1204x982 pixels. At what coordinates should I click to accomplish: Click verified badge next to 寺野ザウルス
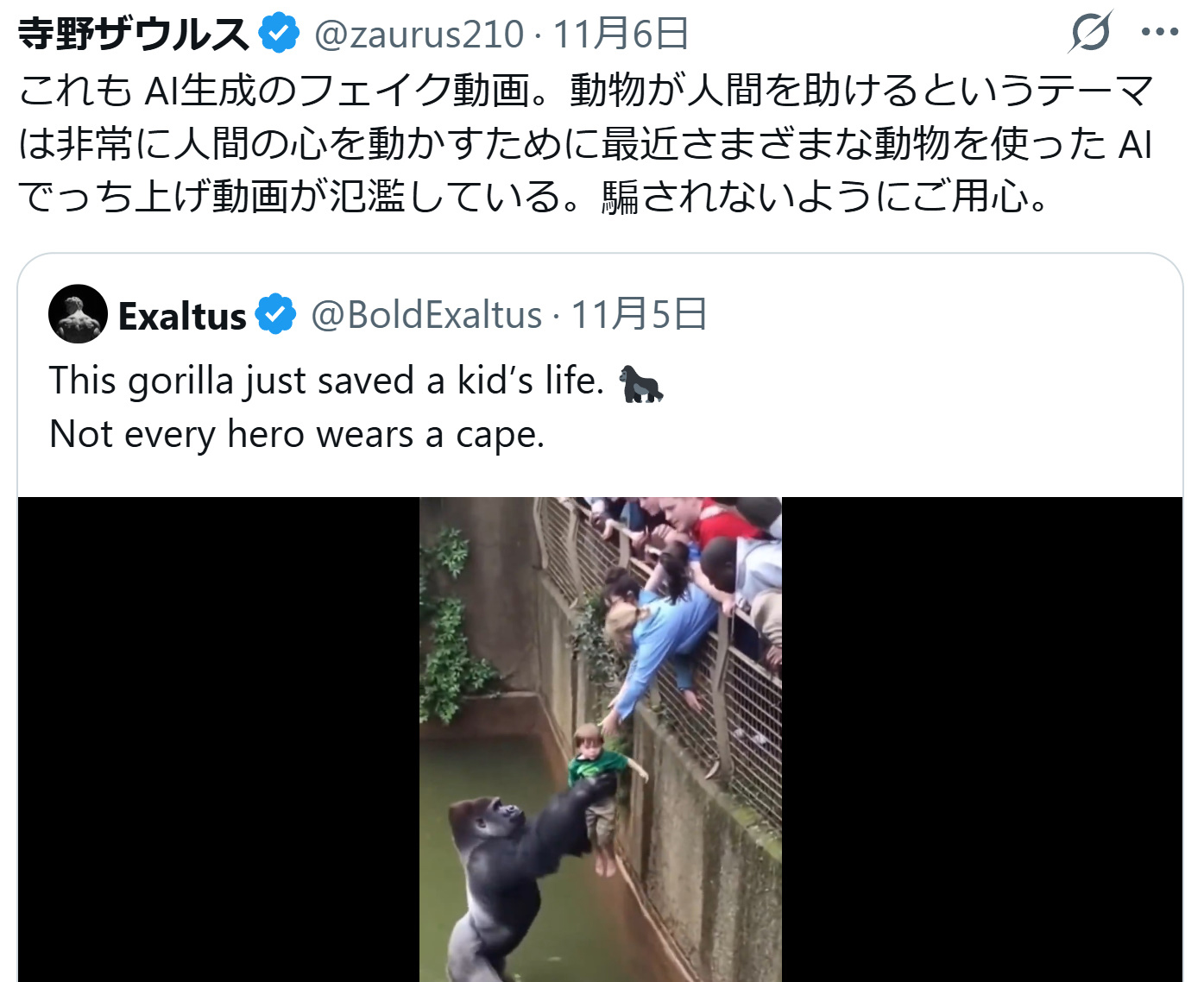(x=279, y=34)
